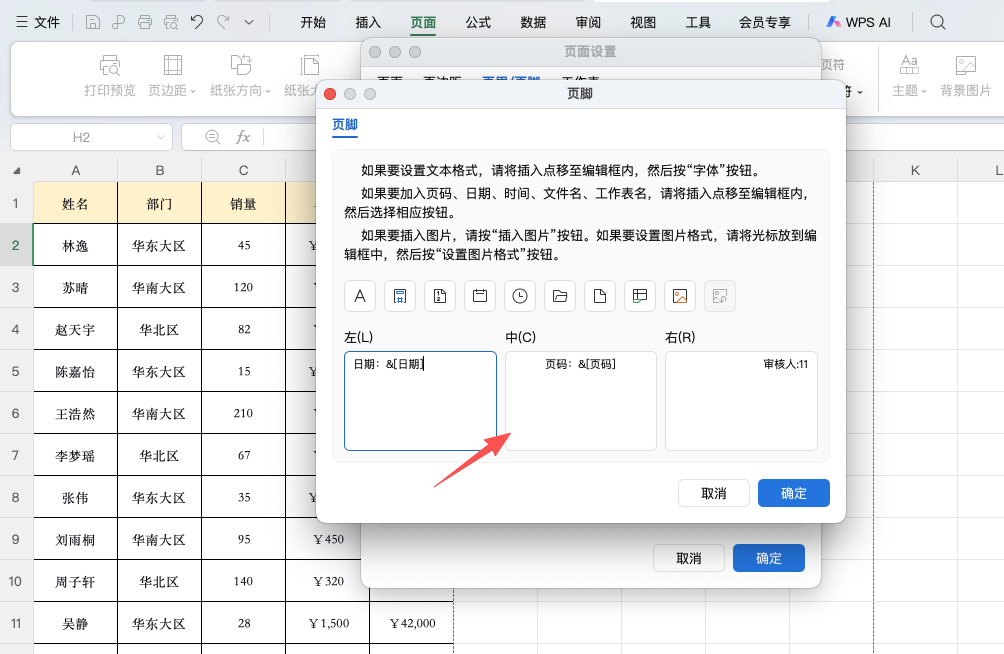The image size is (1004, 654).
Task: Open WPS AI
Action: 859,22
